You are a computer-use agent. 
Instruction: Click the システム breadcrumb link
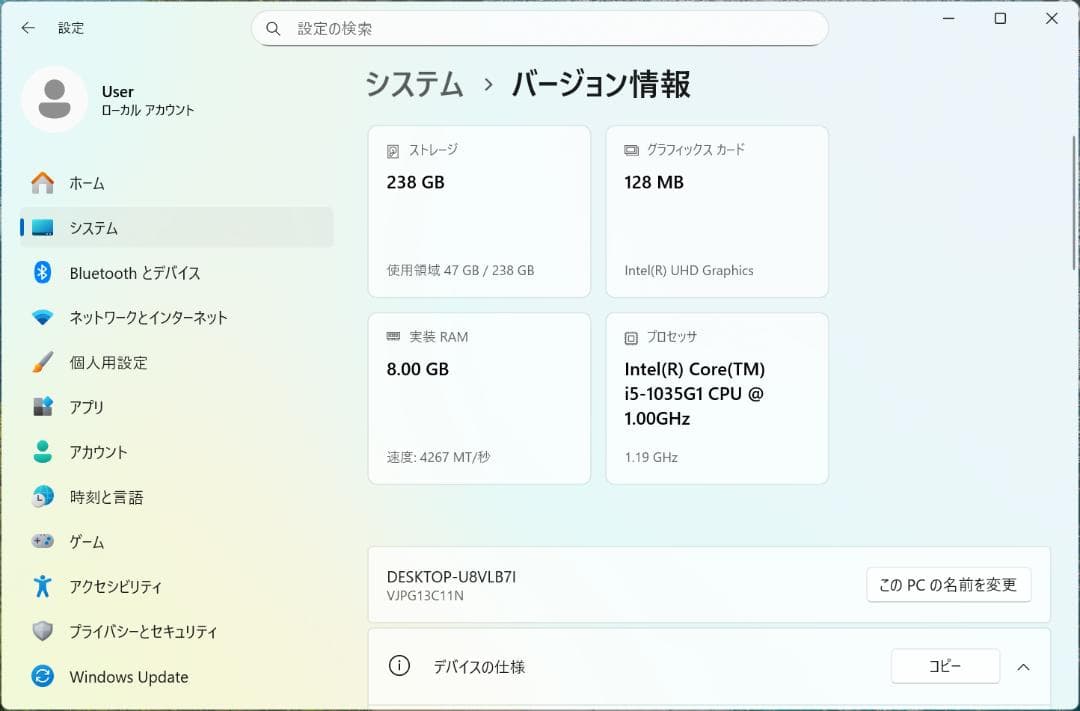[x=414, y=85]
